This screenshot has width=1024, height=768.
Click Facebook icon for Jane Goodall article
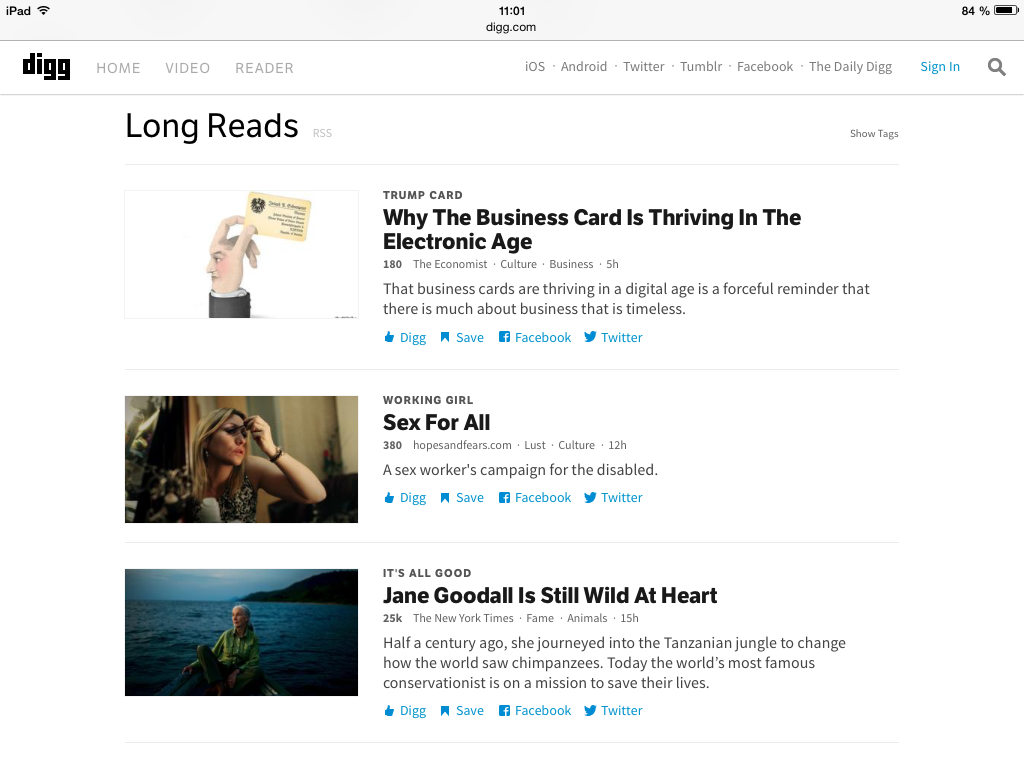[504, 711]
